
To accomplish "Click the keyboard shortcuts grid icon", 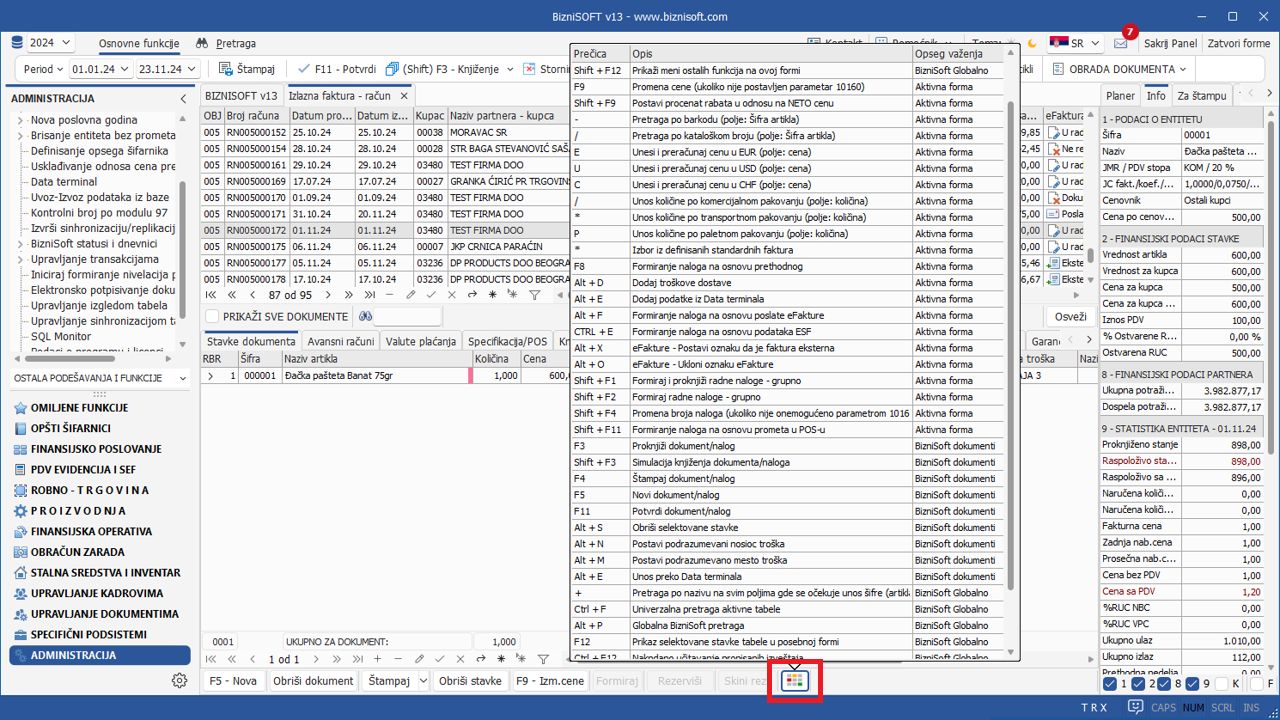I will point(794,681).
